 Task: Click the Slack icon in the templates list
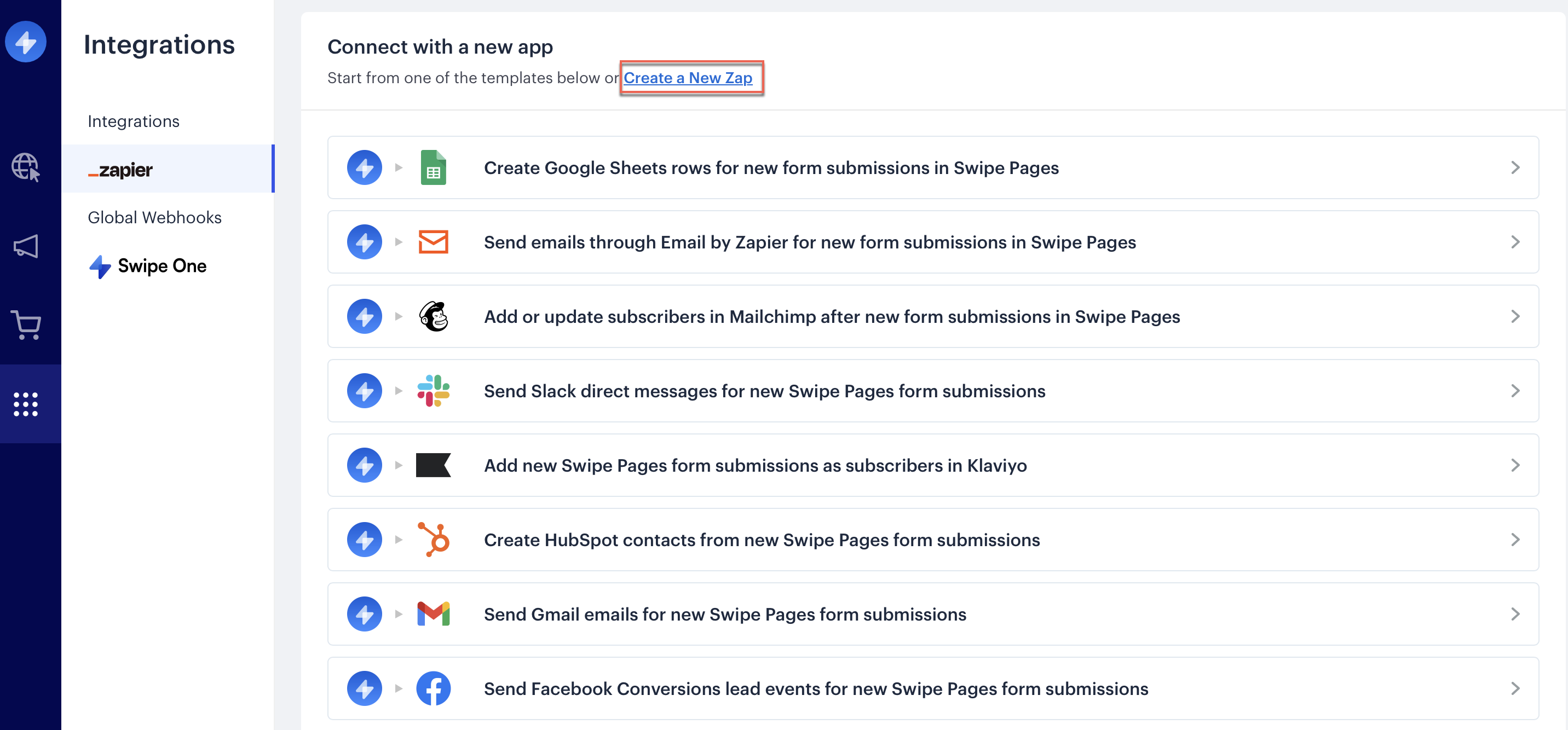(434, 391)
